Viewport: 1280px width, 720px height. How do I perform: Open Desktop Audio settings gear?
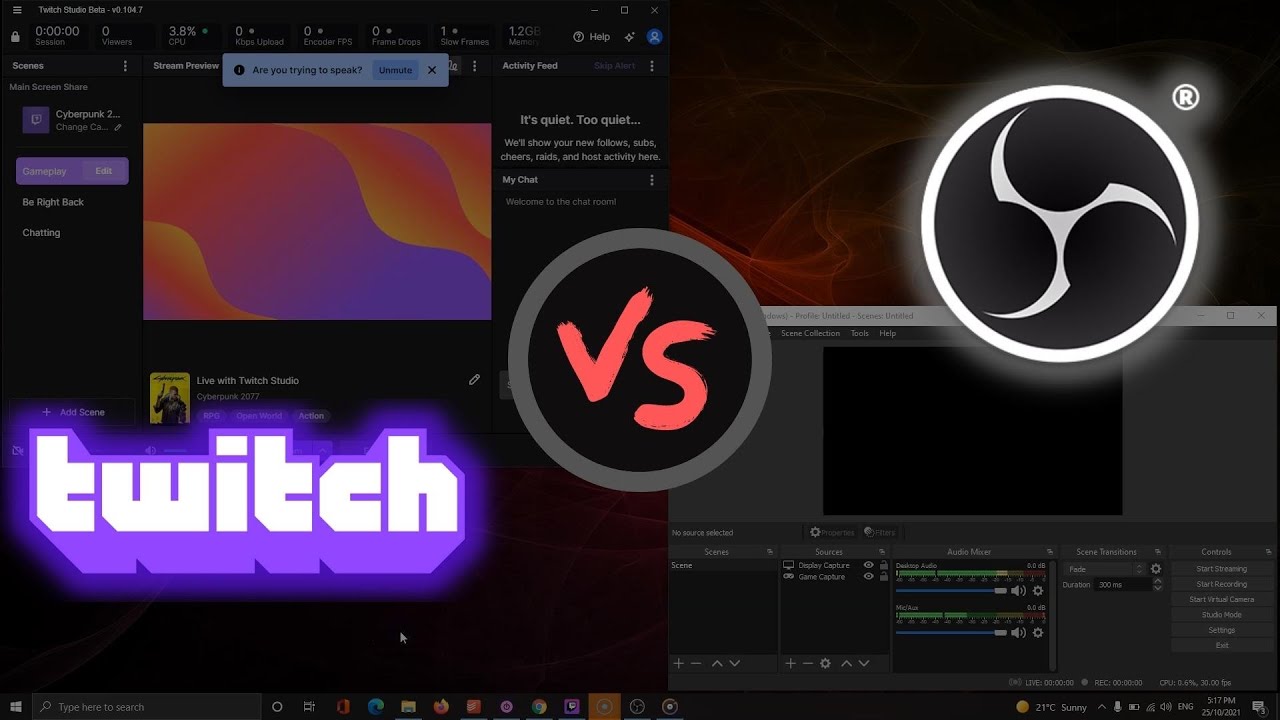[x=1038, y=591]
